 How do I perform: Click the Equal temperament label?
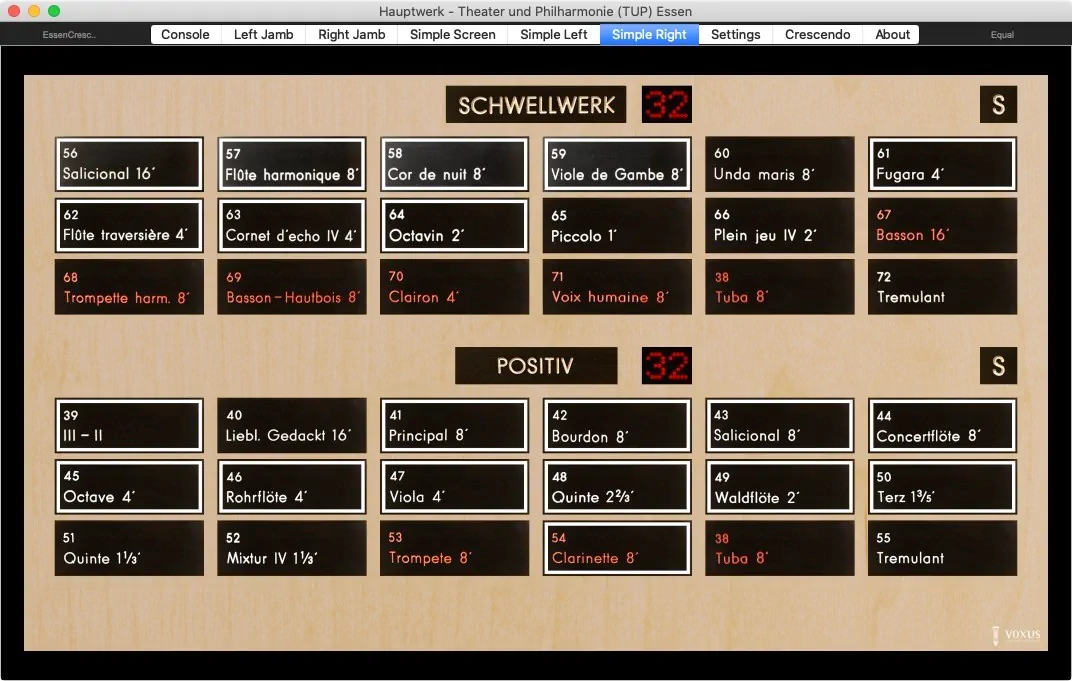point(1002,35)
